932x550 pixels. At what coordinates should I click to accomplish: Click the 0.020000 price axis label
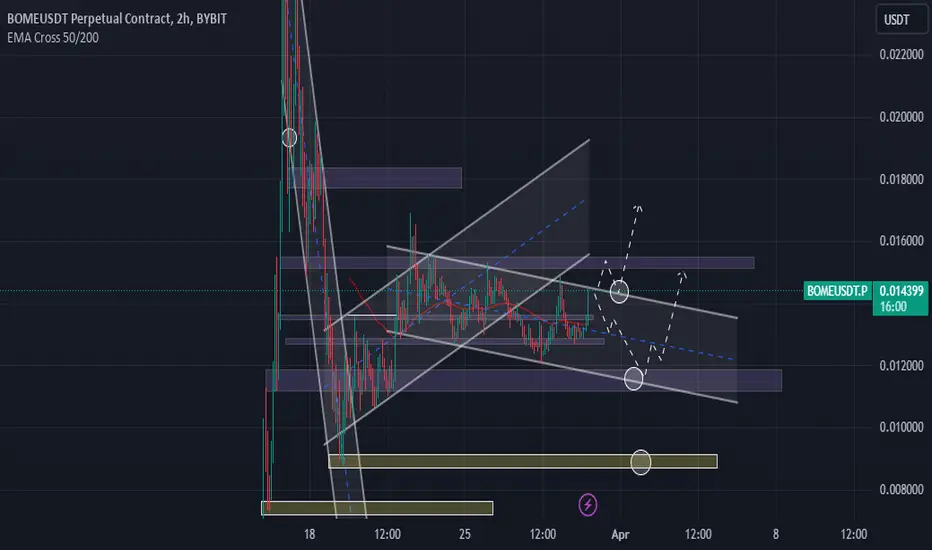pos(902,117)
